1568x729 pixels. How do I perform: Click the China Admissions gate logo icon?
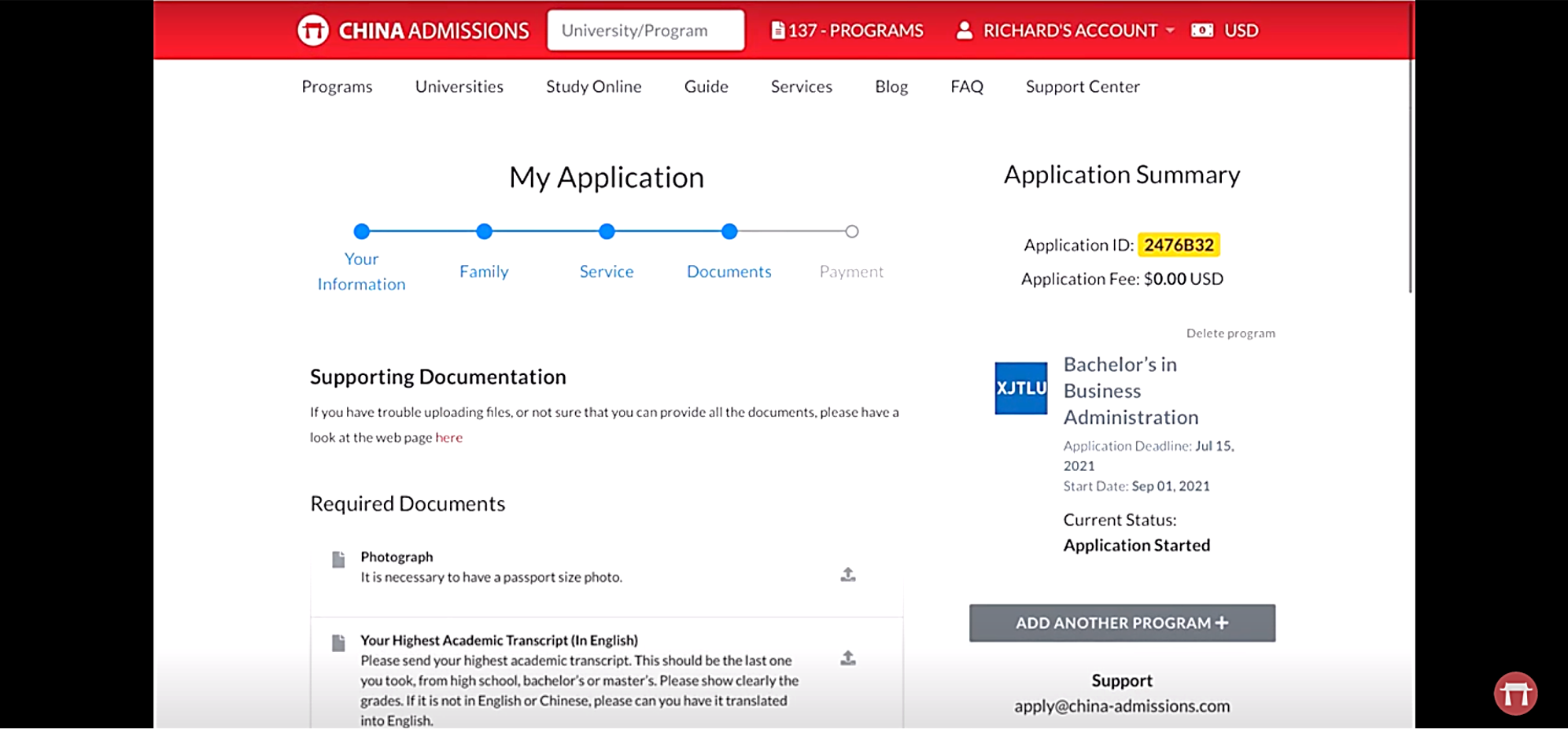(x=312, y=31)
